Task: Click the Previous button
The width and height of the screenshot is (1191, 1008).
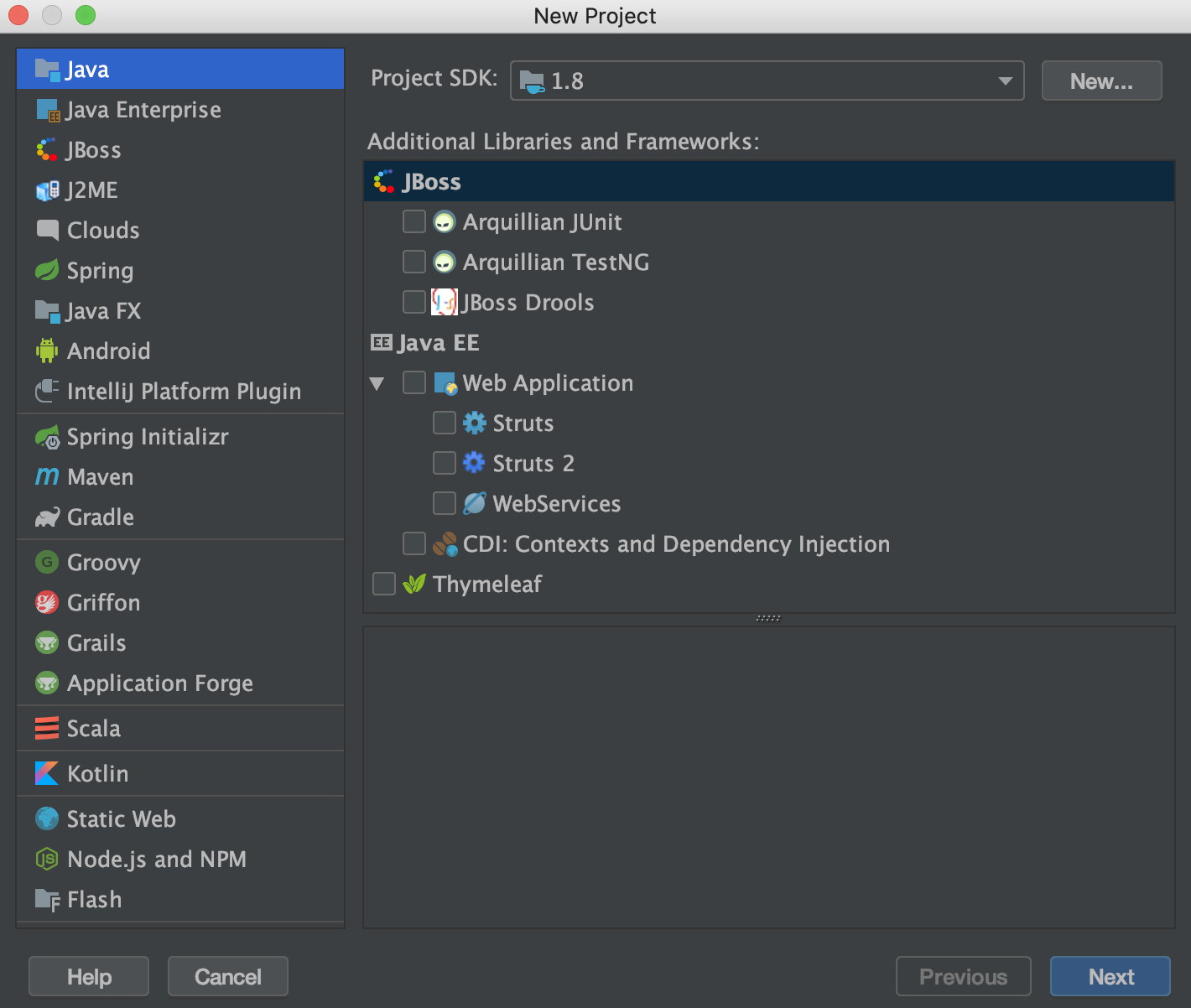Action: [964, 976]
